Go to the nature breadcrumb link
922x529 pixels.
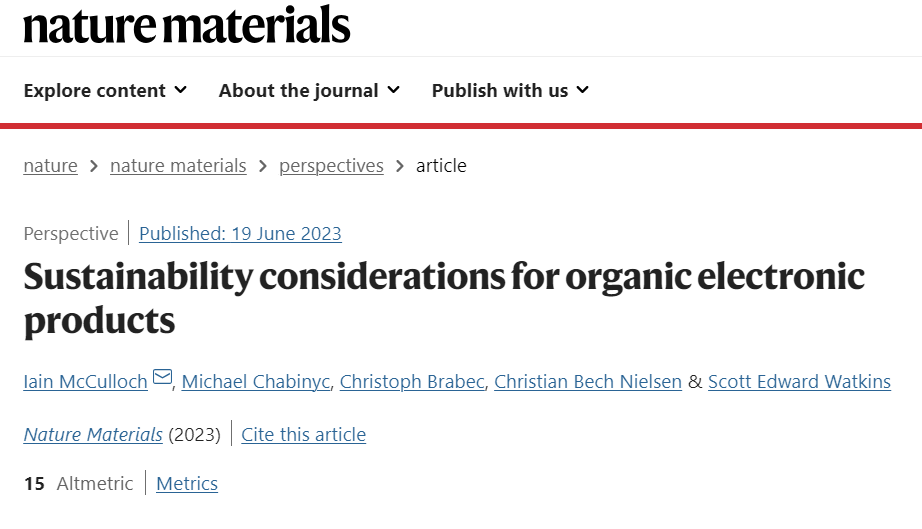click(x=51, y=166)
